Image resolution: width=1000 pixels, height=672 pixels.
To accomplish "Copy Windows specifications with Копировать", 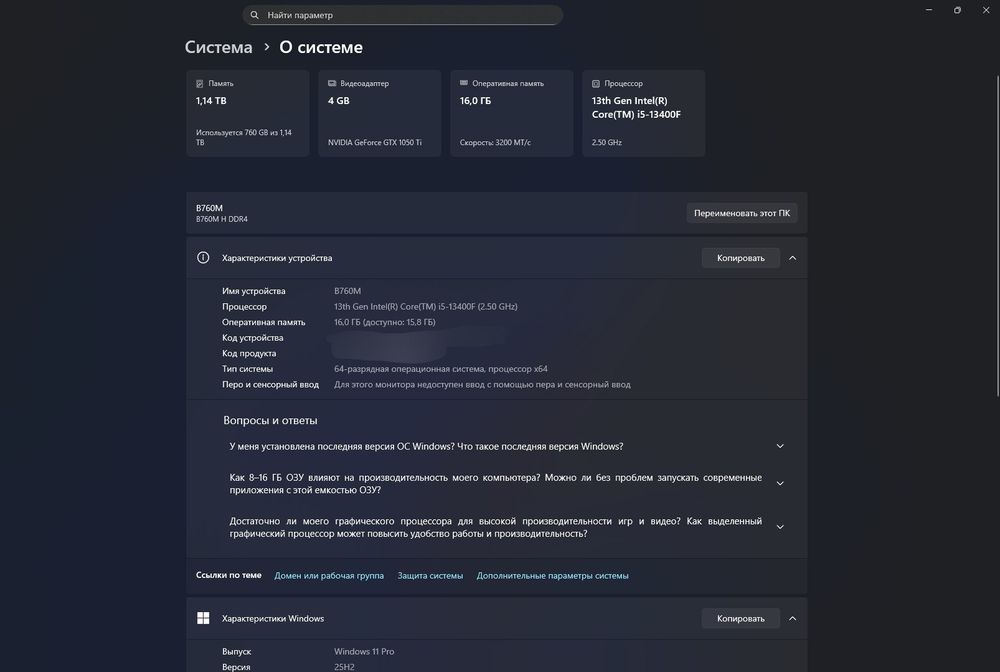I will (x=740, y=618).
